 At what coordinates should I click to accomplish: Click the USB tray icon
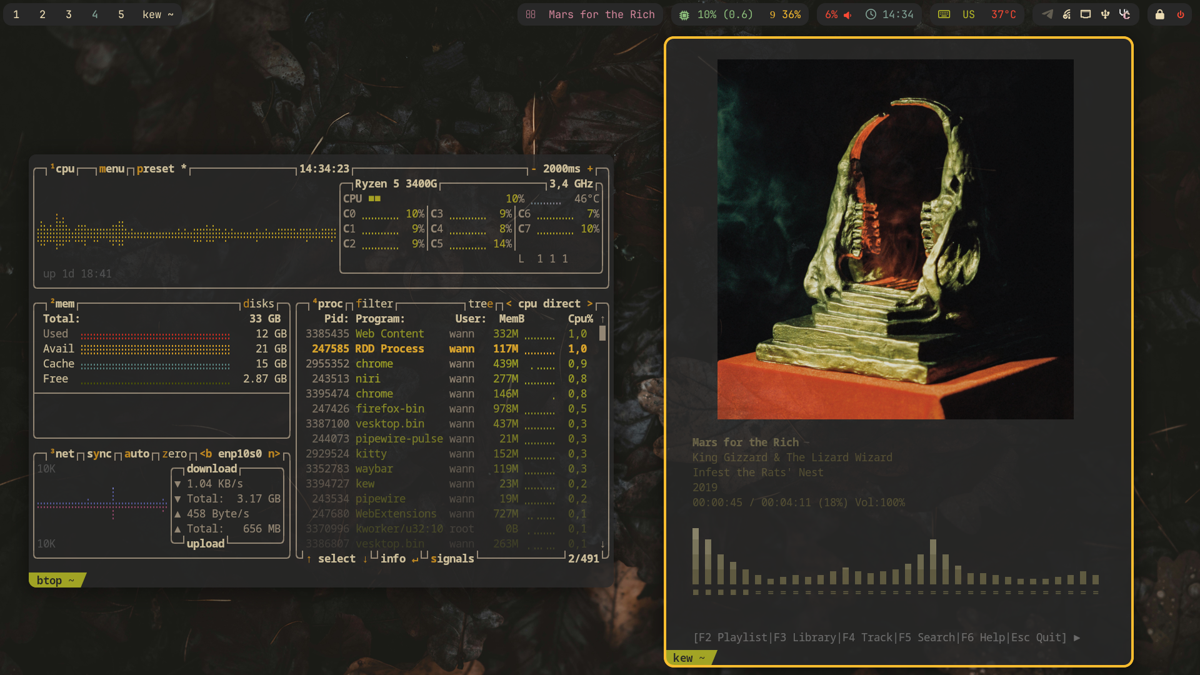click(1105, 15)
